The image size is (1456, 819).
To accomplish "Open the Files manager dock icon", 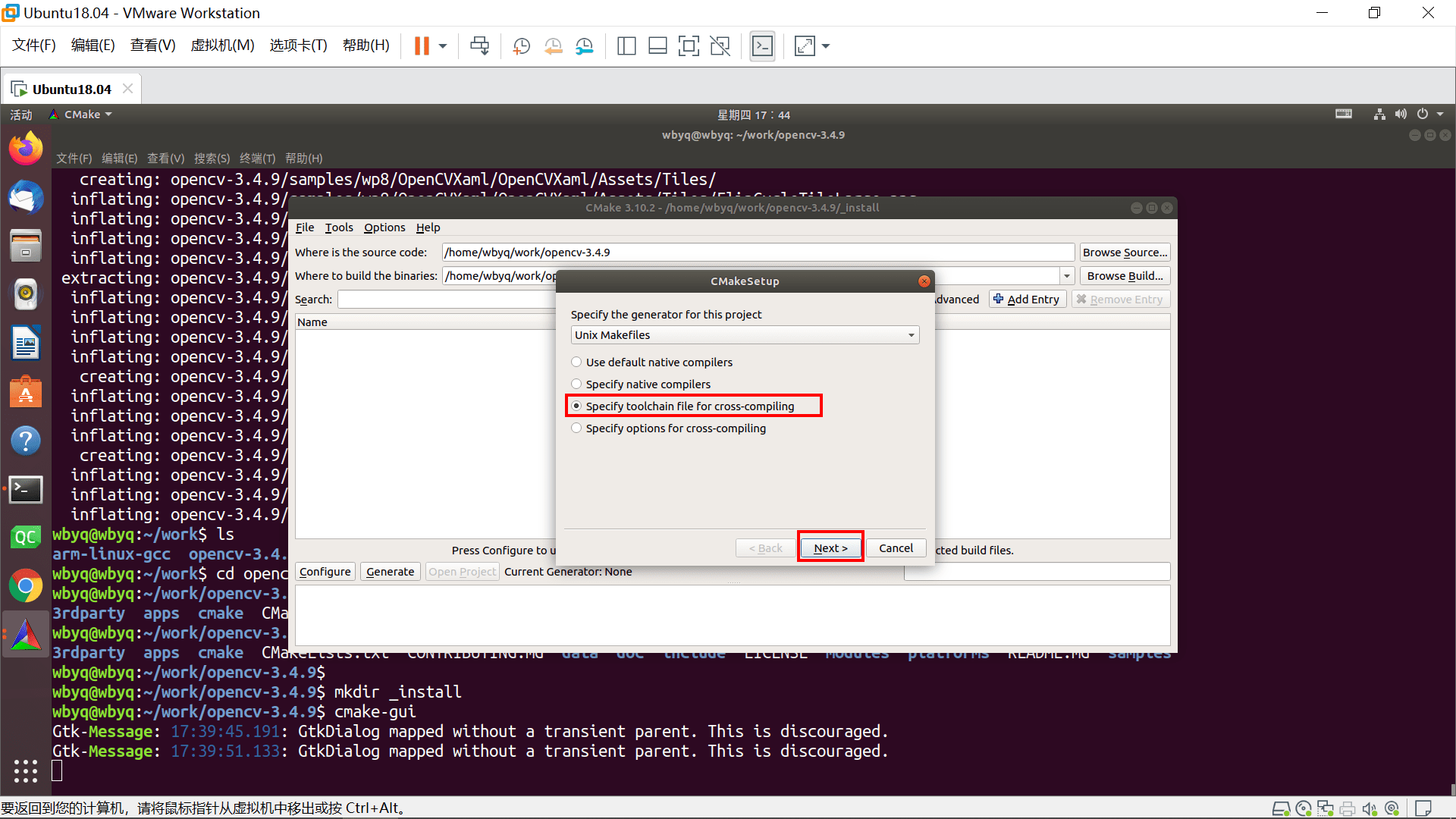I will [26, 246].
